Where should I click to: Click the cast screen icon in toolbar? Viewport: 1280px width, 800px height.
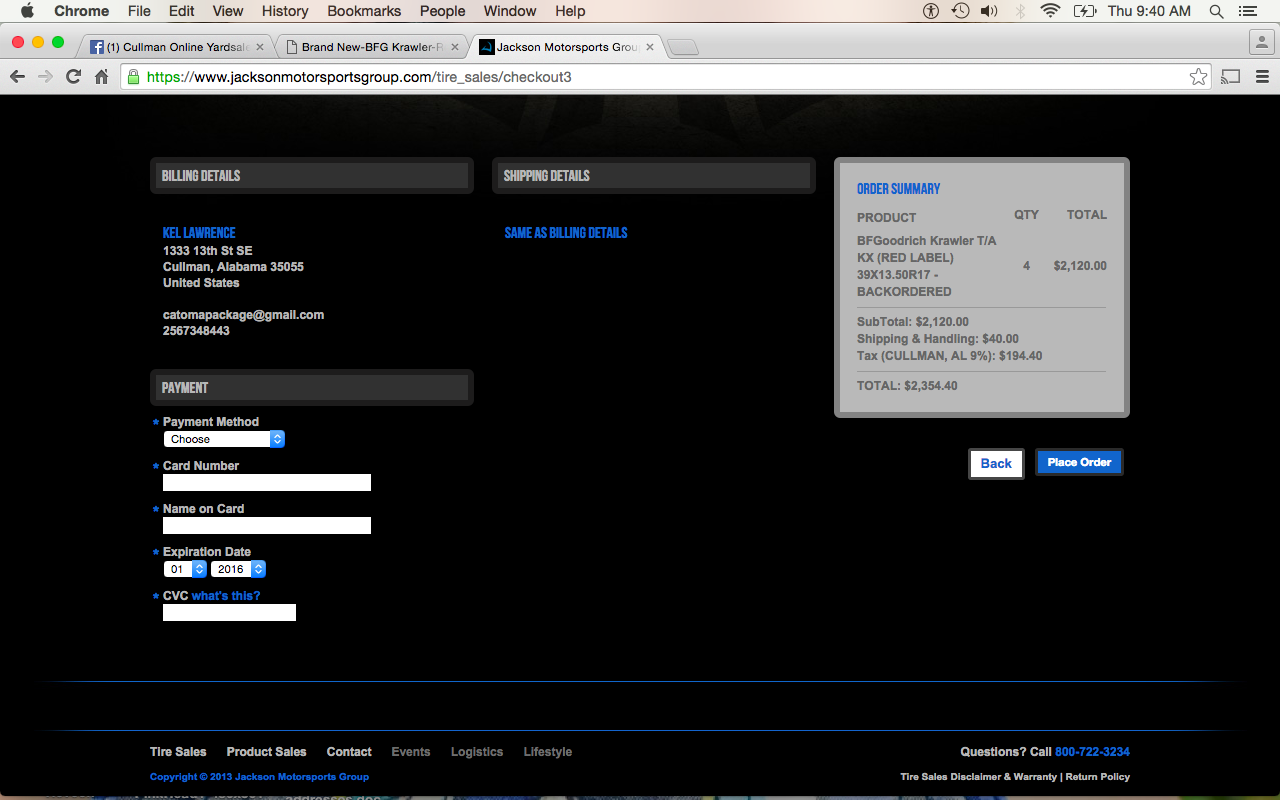coord(1231,77)
